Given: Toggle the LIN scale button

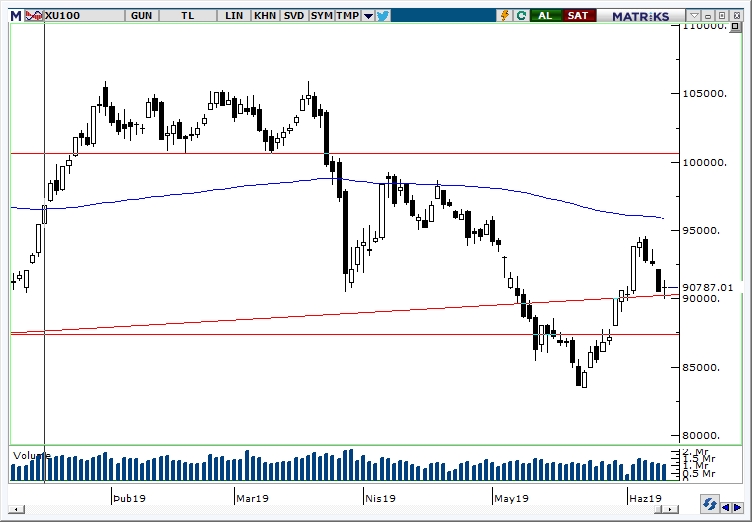Looking at the screenshot, I should point(234,15).
